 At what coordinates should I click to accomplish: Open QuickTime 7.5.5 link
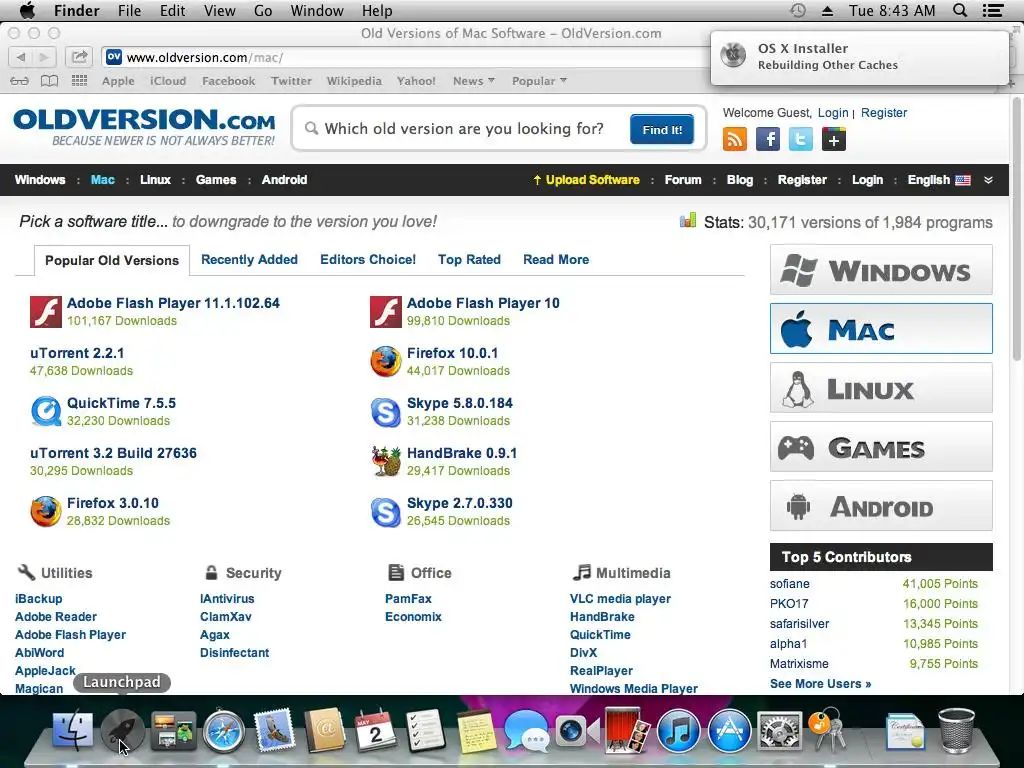pyautogui.click(x=121, y=403)
